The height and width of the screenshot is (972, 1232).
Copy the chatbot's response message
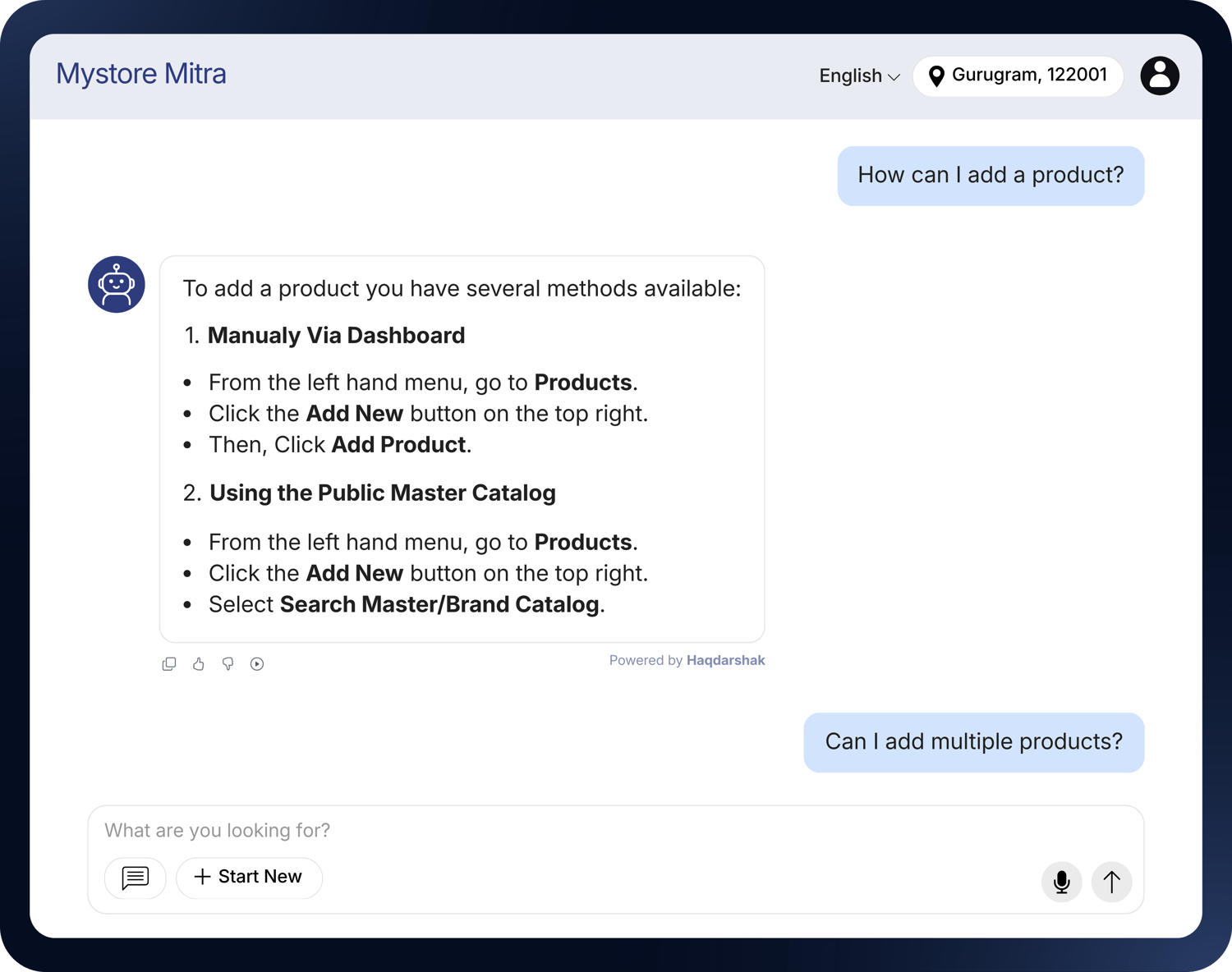point(169,663)
